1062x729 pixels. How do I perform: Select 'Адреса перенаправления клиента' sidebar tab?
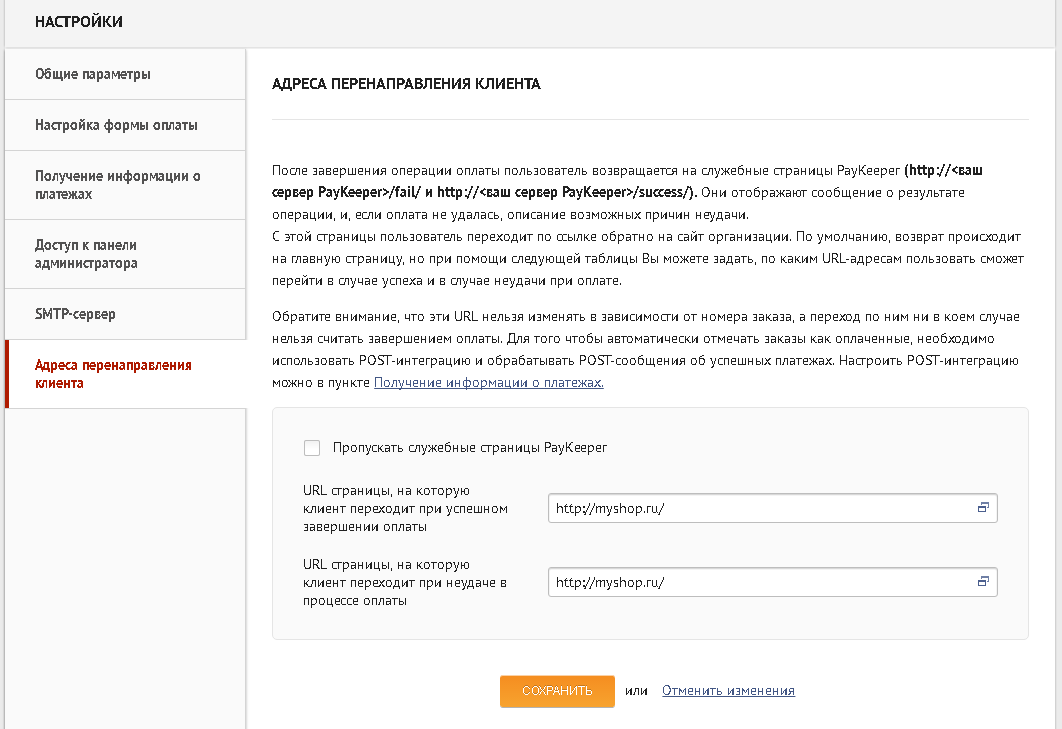[x=113, y=374]
